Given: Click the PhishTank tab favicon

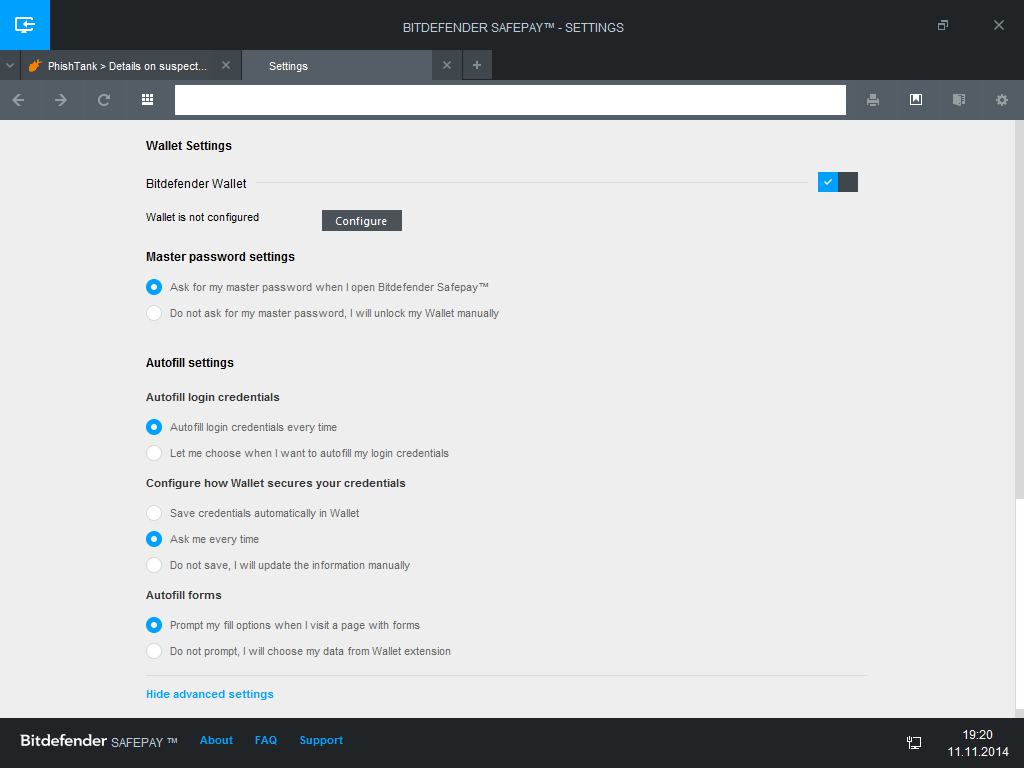Looking at the screenshot, I should click(35, 66).
